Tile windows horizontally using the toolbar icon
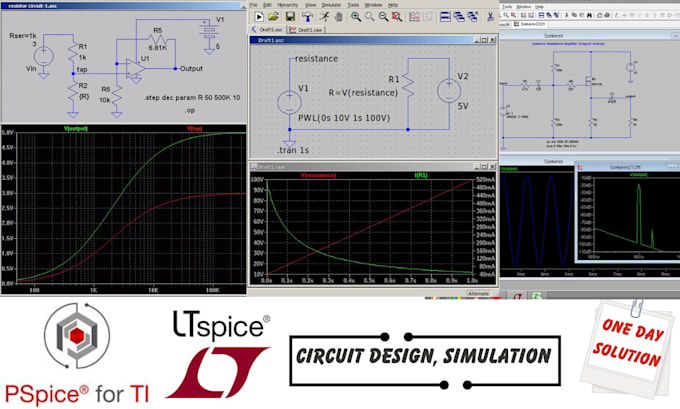The height and width of the screenshot is (409, 680). pyautogui.click(x=445, y=17)
